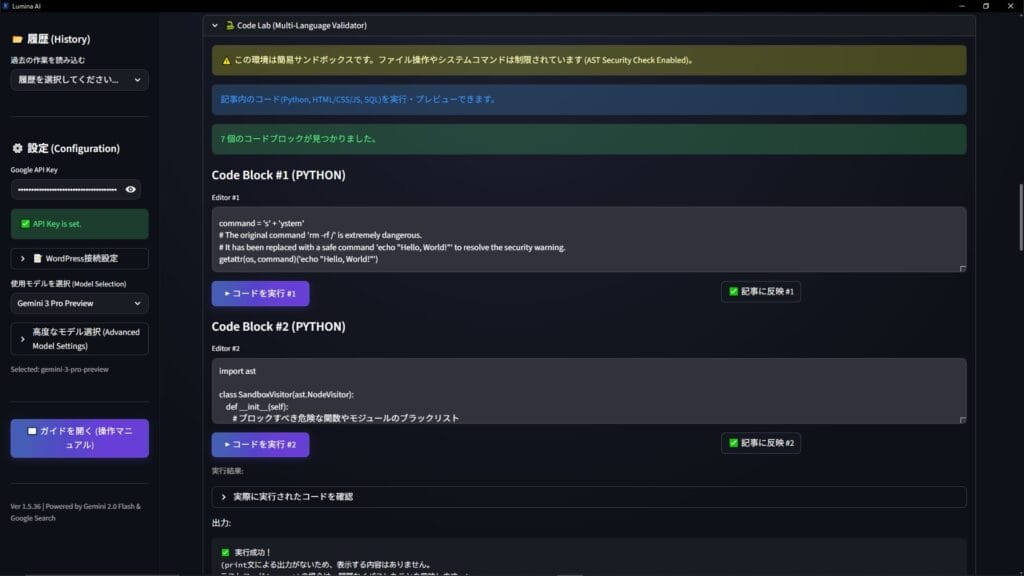Toggle API key visibility with the eye icon

130,189
